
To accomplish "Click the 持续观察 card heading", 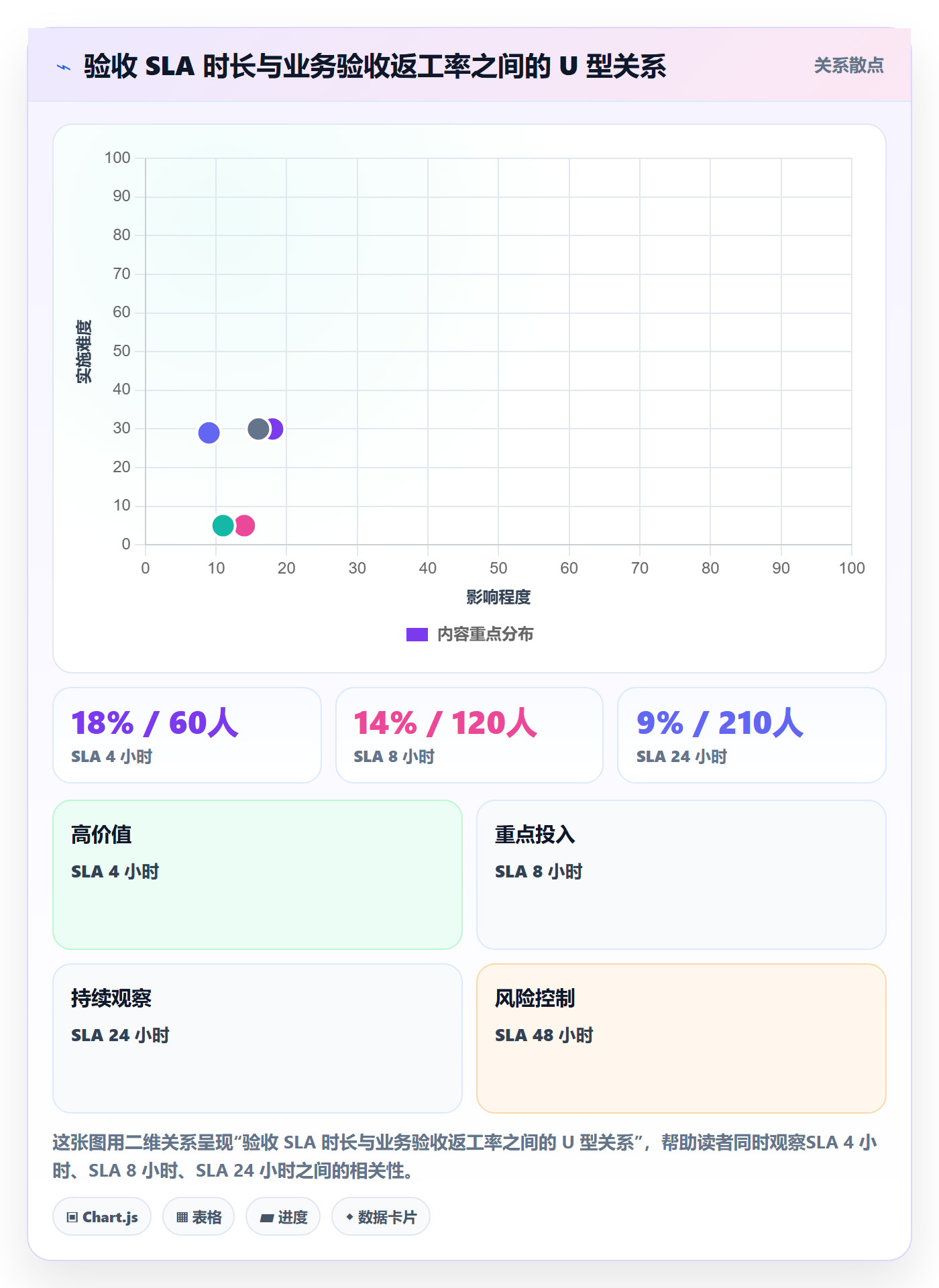I will 111,998.
